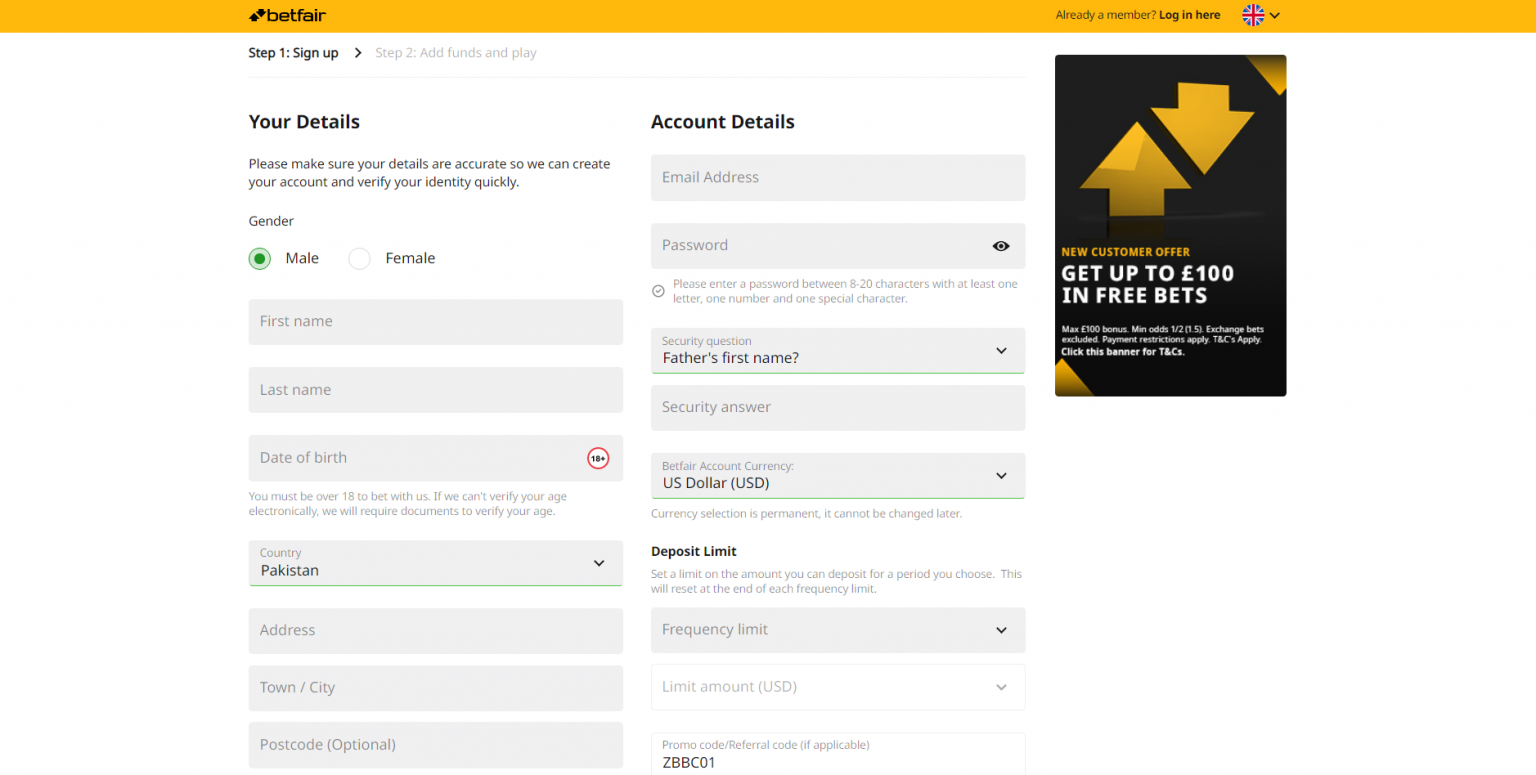Open the free bets promotional banner

click(x=1170, y=226)
